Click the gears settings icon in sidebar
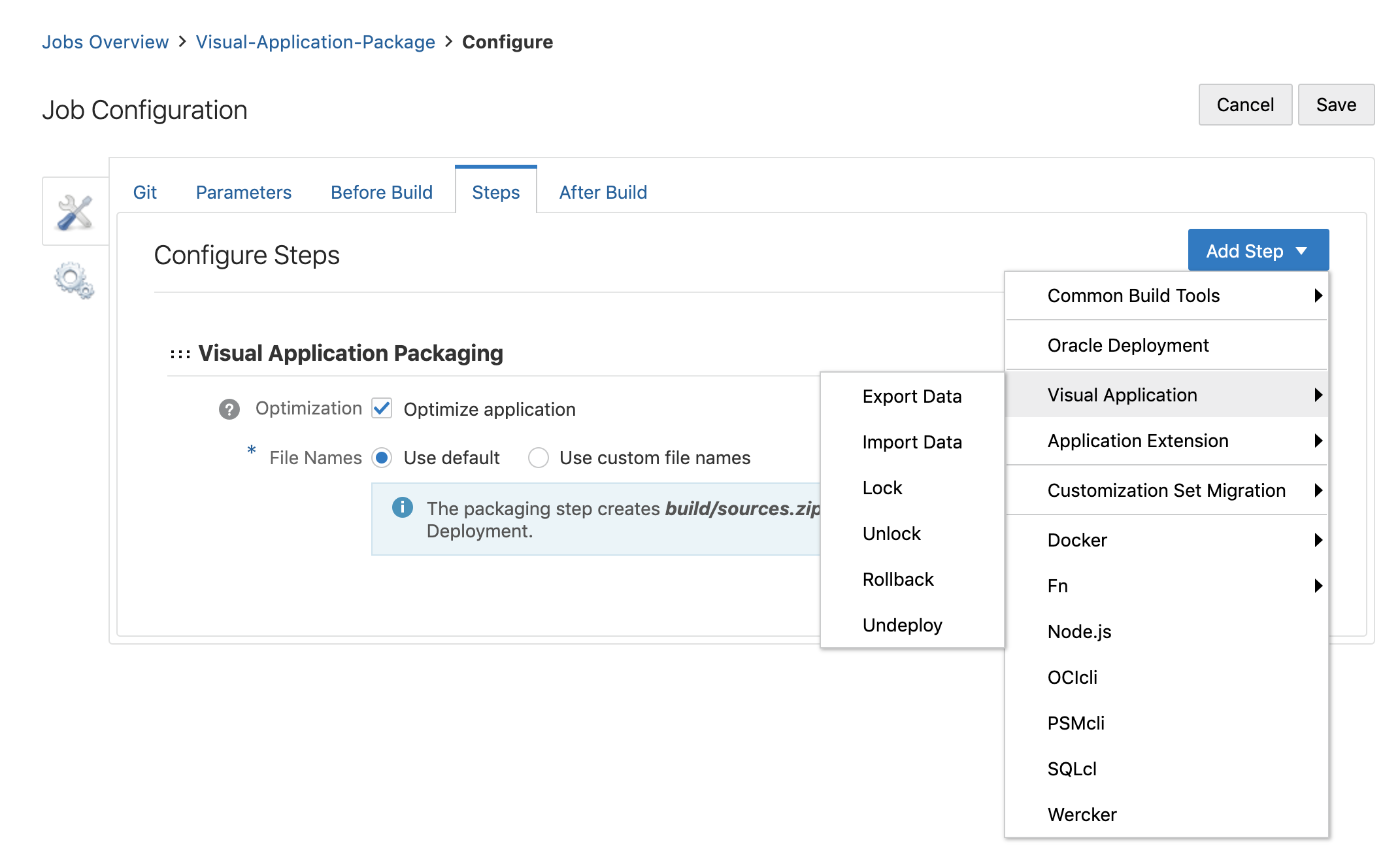Screen dimensions: 1400x859 click(x=74, y=280)
